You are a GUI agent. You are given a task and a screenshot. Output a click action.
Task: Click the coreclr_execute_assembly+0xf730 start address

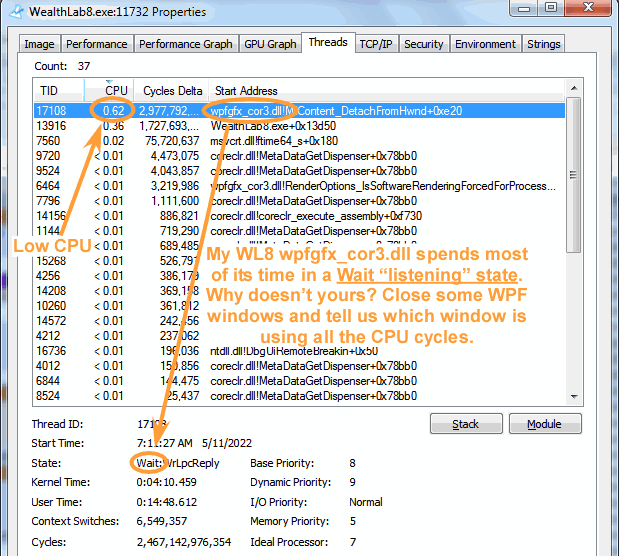coord(316,216)
